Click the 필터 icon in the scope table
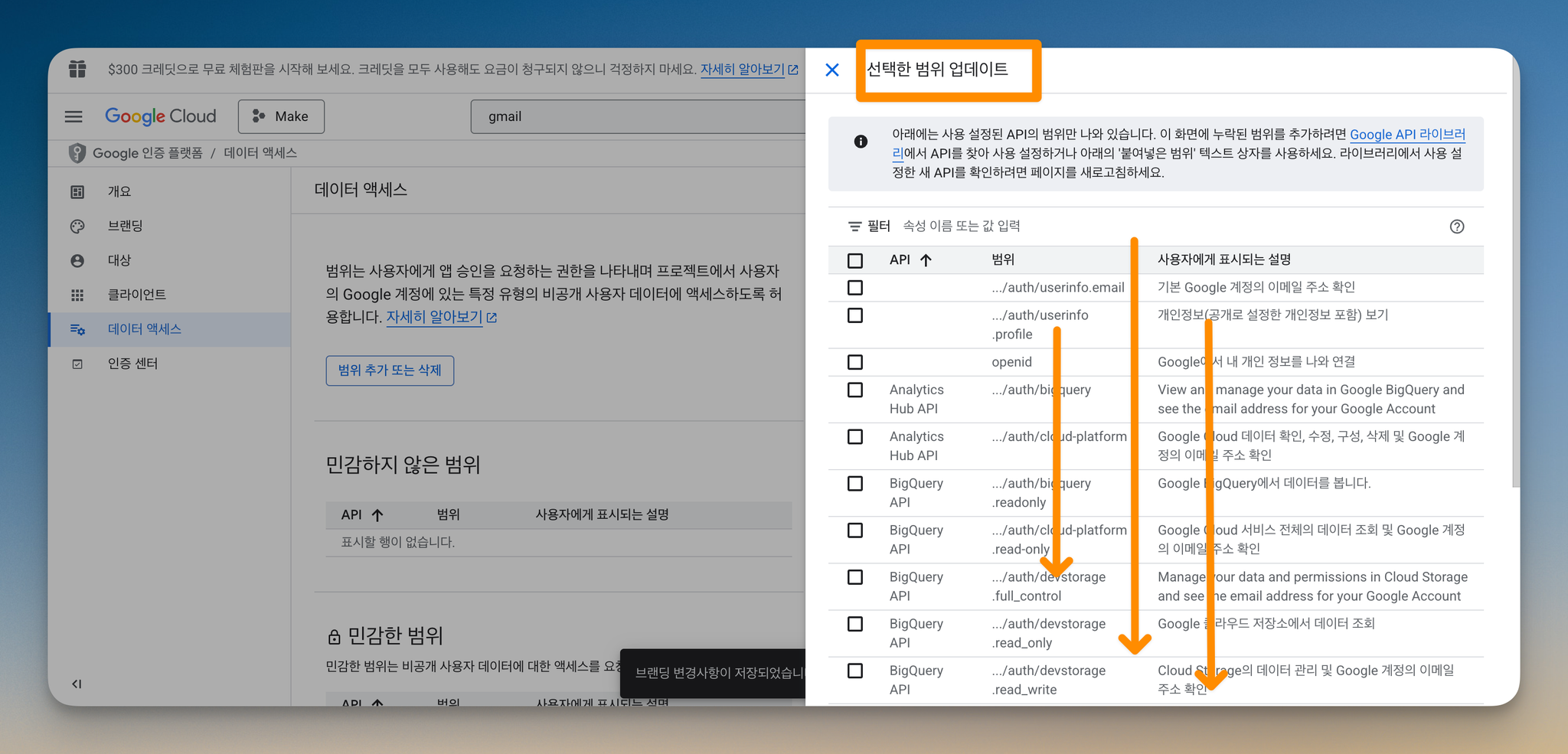1568x754 pixels. (x=855, y=227)
